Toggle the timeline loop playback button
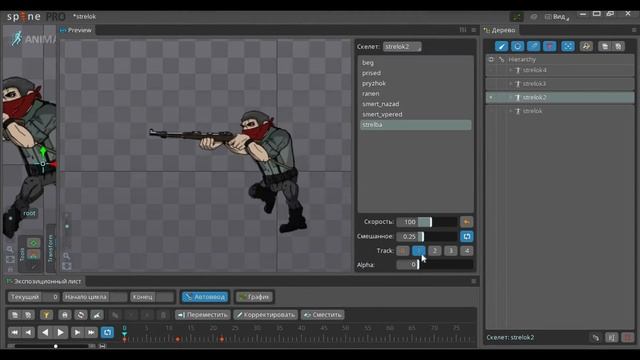The width and height of the screenshot is (640, 360). coord(107,332)
